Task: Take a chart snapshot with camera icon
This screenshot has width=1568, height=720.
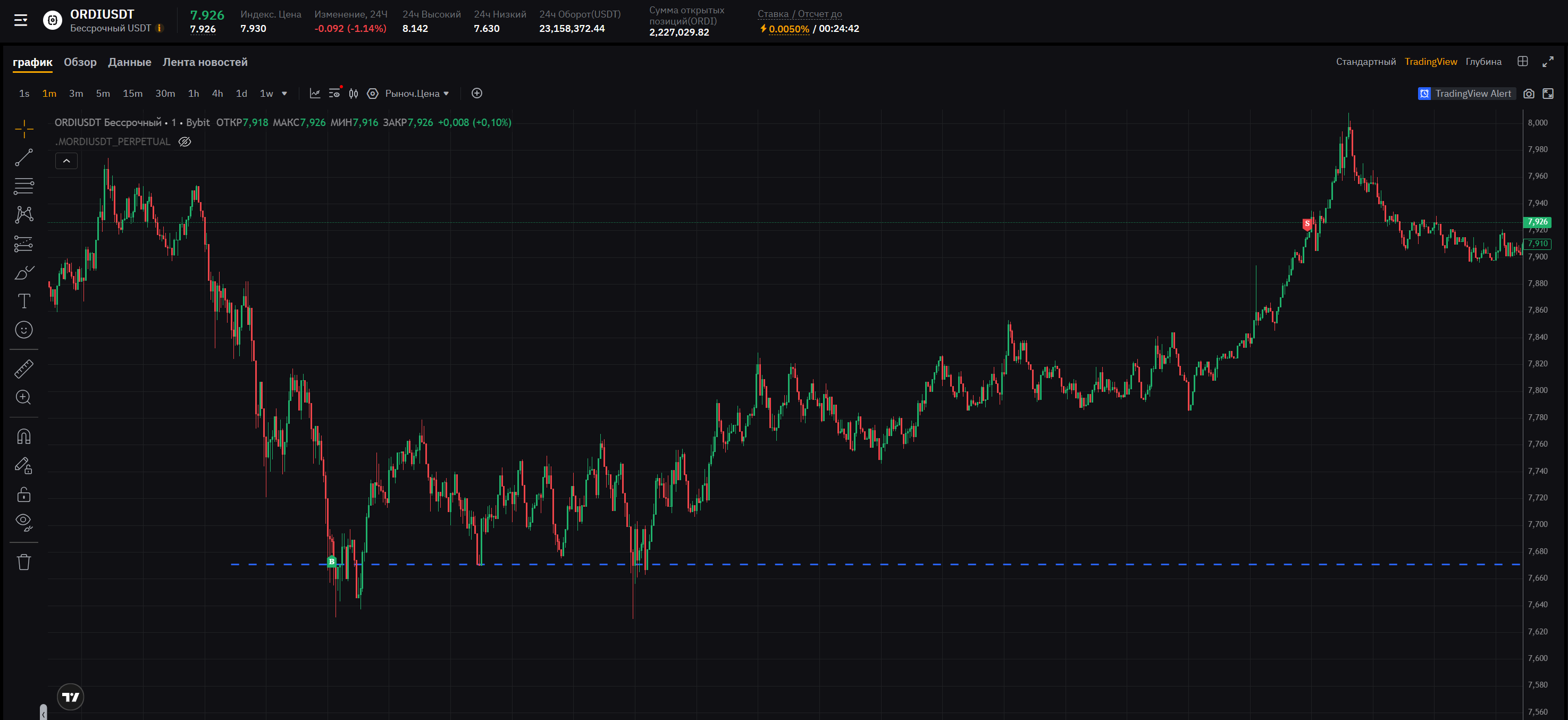Action: [x=1529, y=94]
